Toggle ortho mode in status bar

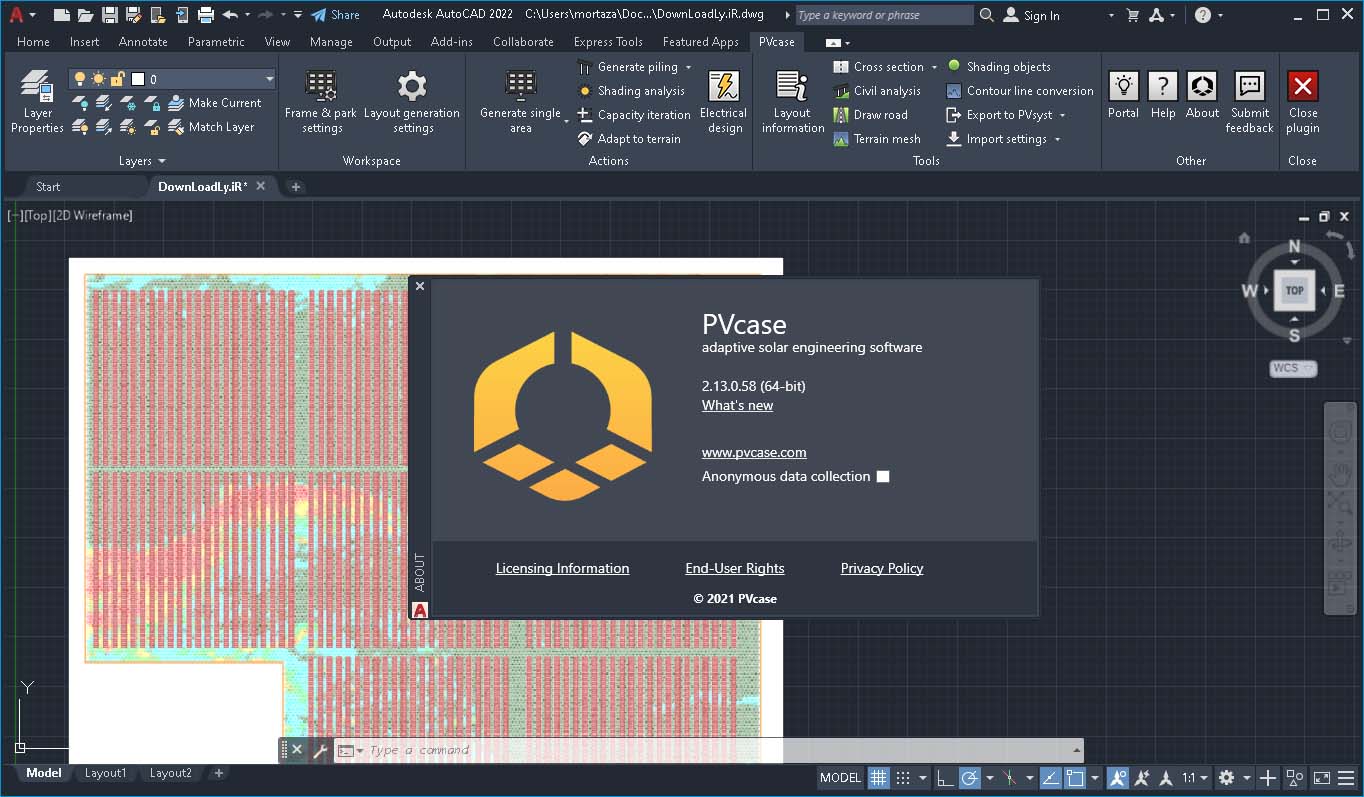click(x=945, y=777)
